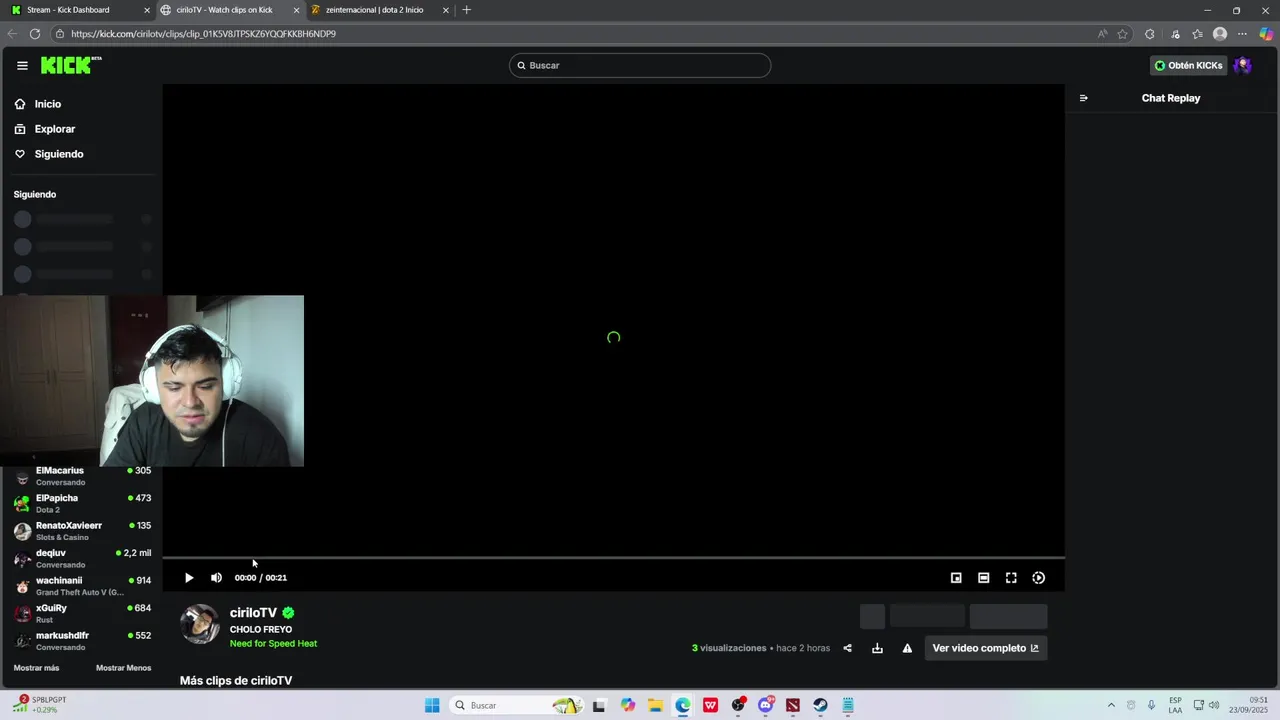Open player playback settings icon

pos(1039,578)
